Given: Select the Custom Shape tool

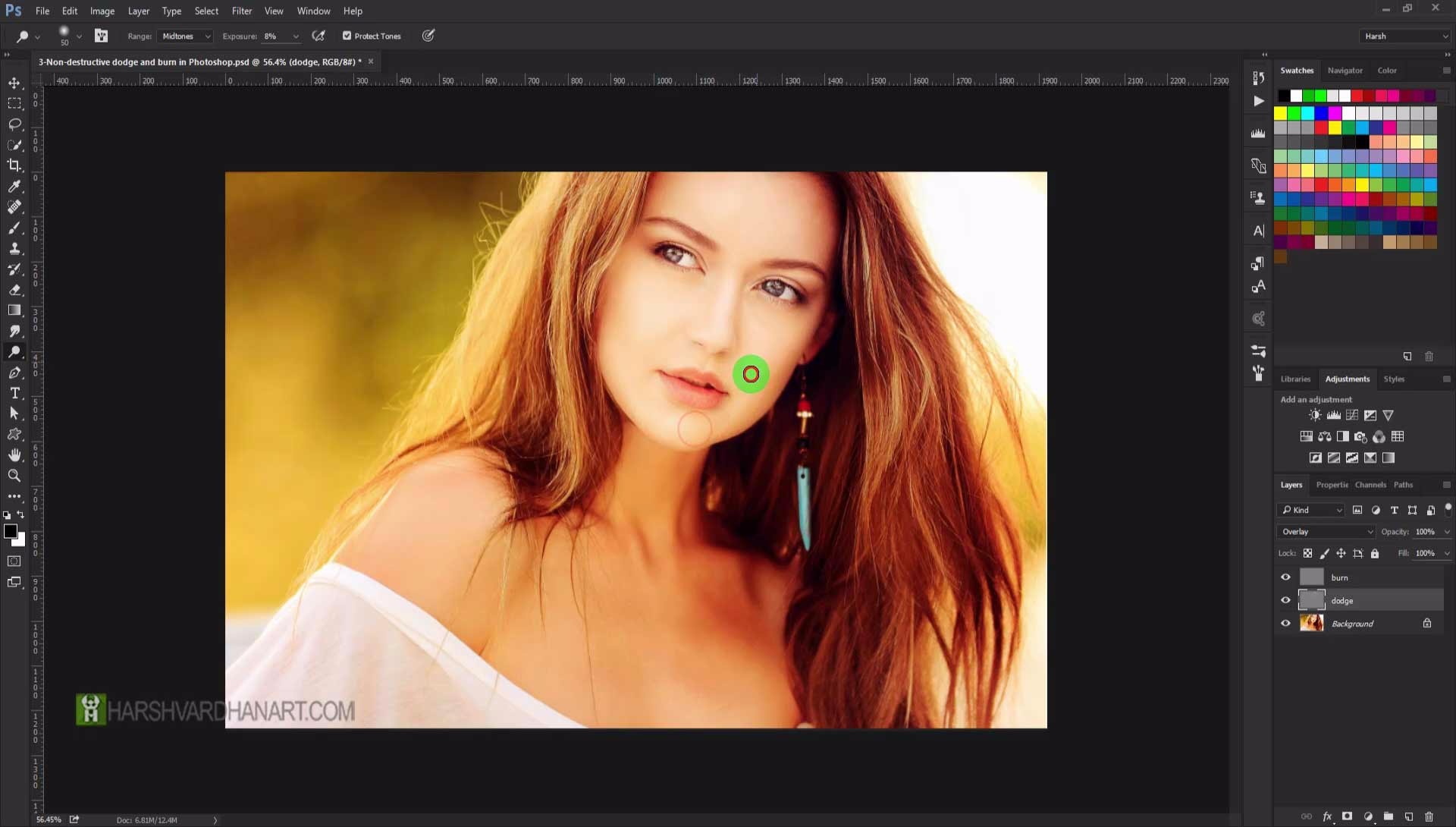Looking at the screenshot, I should tap(14, 434).
